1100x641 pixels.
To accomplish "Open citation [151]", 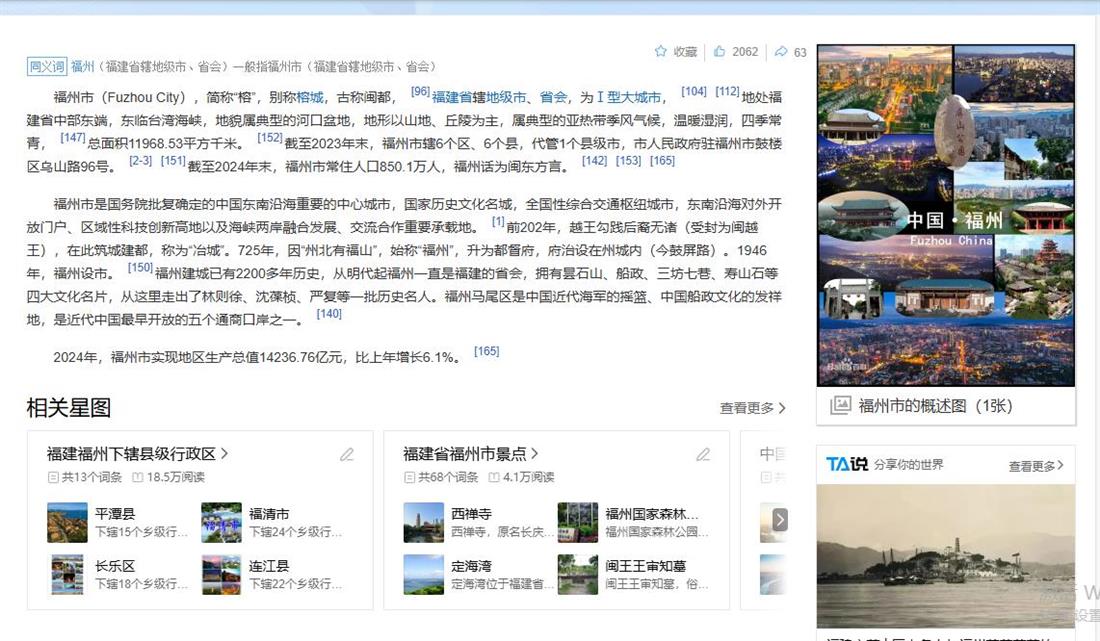I will click(x=173, y=161).
